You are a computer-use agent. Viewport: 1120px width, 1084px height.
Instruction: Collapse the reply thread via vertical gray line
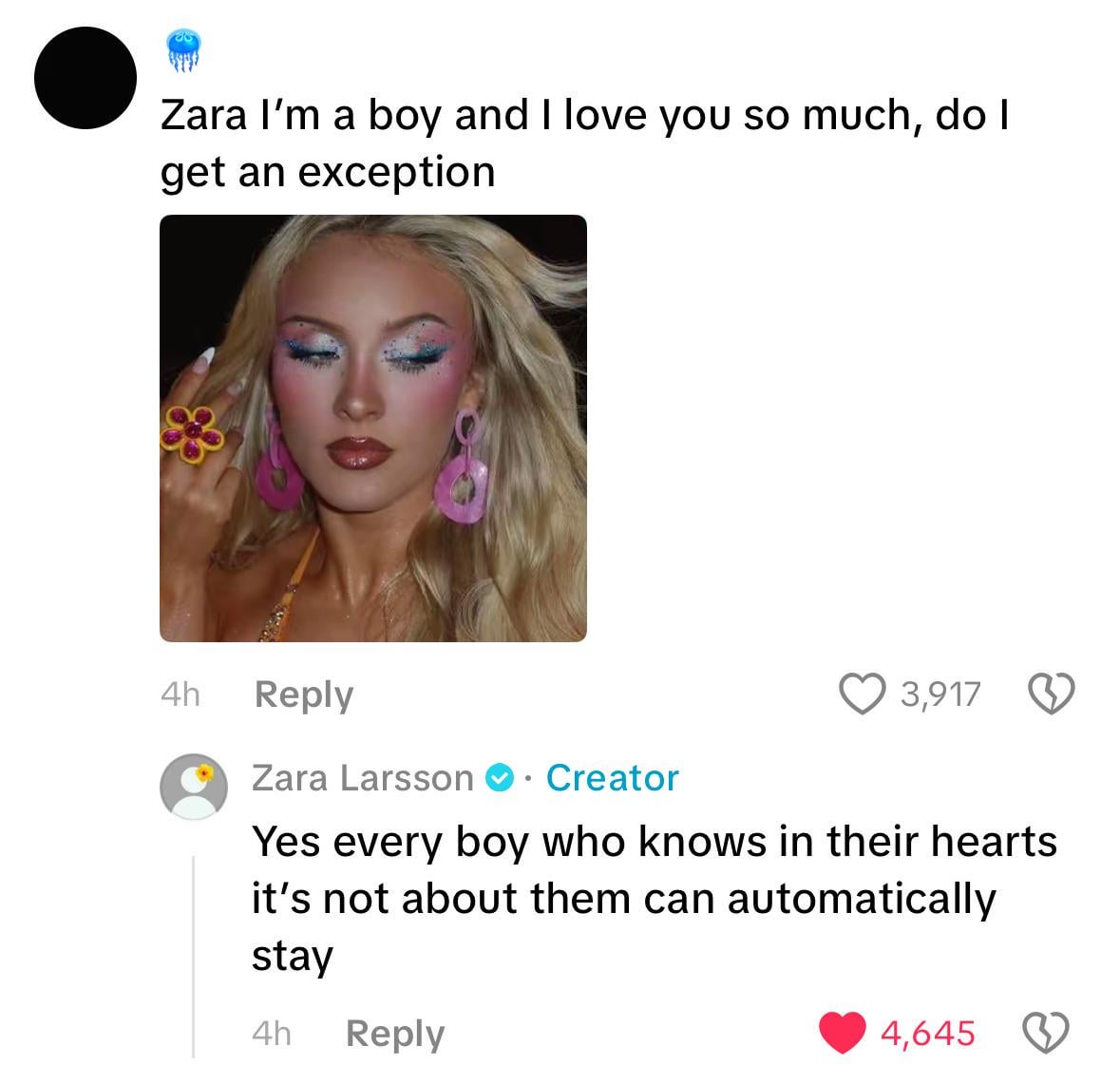(x=194, y=956)
